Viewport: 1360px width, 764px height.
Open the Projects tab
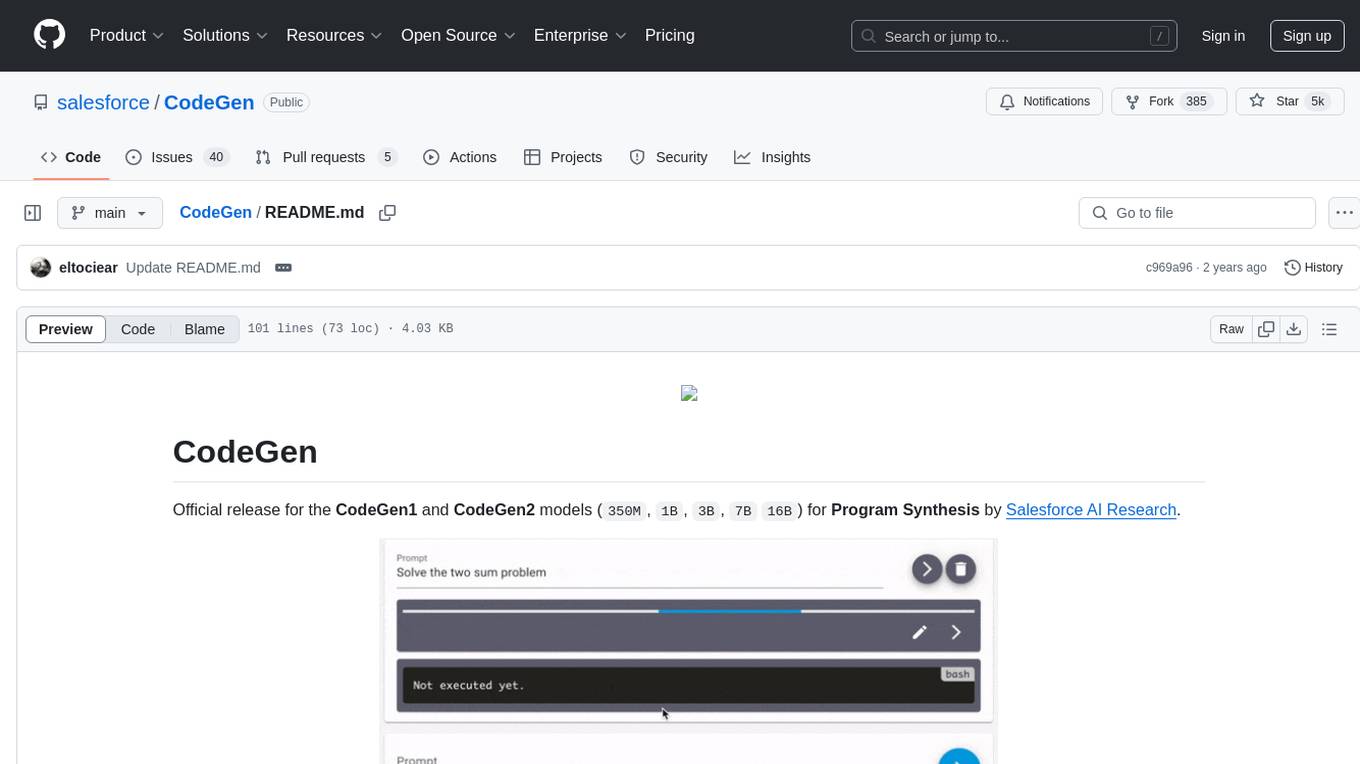pyautogui.click(x=563, y=157)
